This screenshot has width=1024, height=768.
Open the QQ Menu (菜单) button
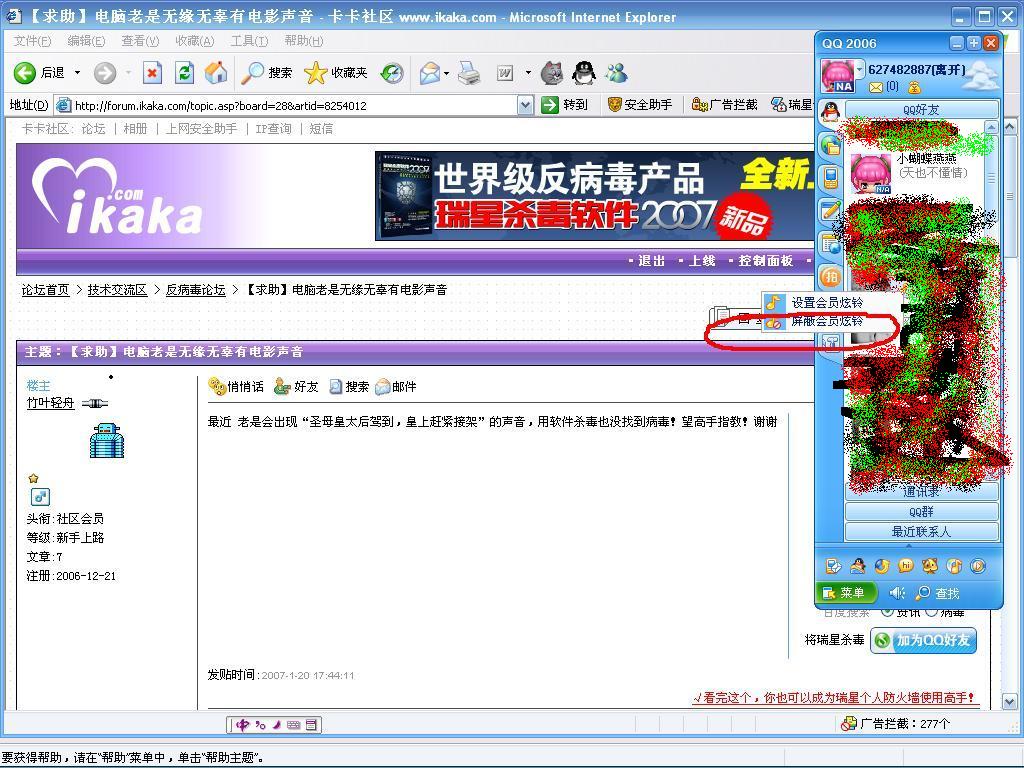coord(844,592)
